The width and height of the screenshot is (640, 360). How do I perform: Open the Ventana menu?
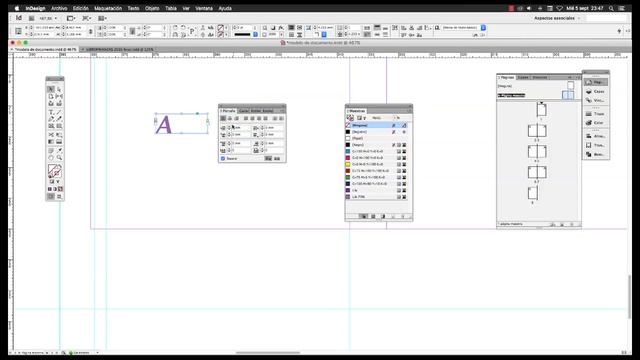tap(204, 8)
